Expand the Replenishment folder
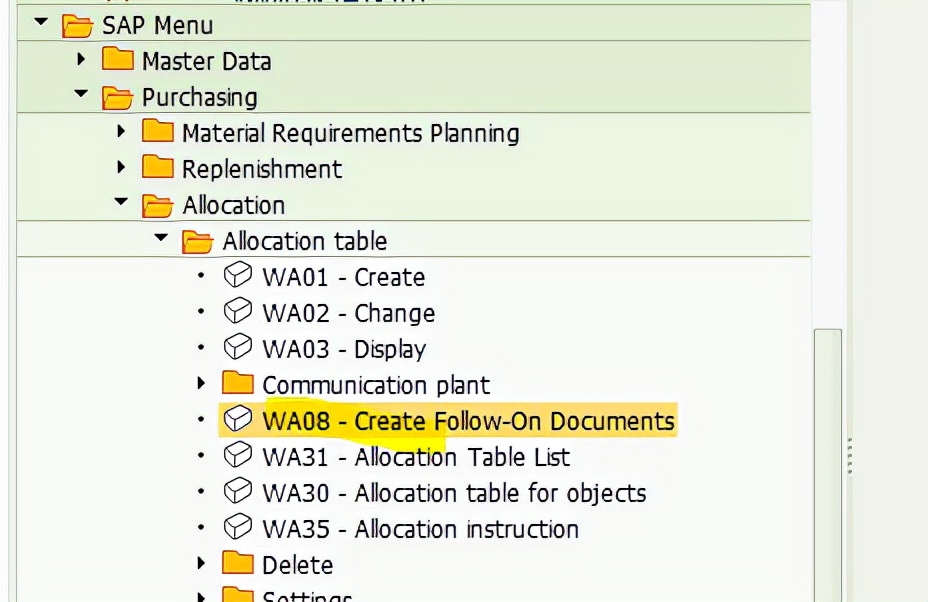This screenshot has width=928, height=602. click(x=120, y=168)
